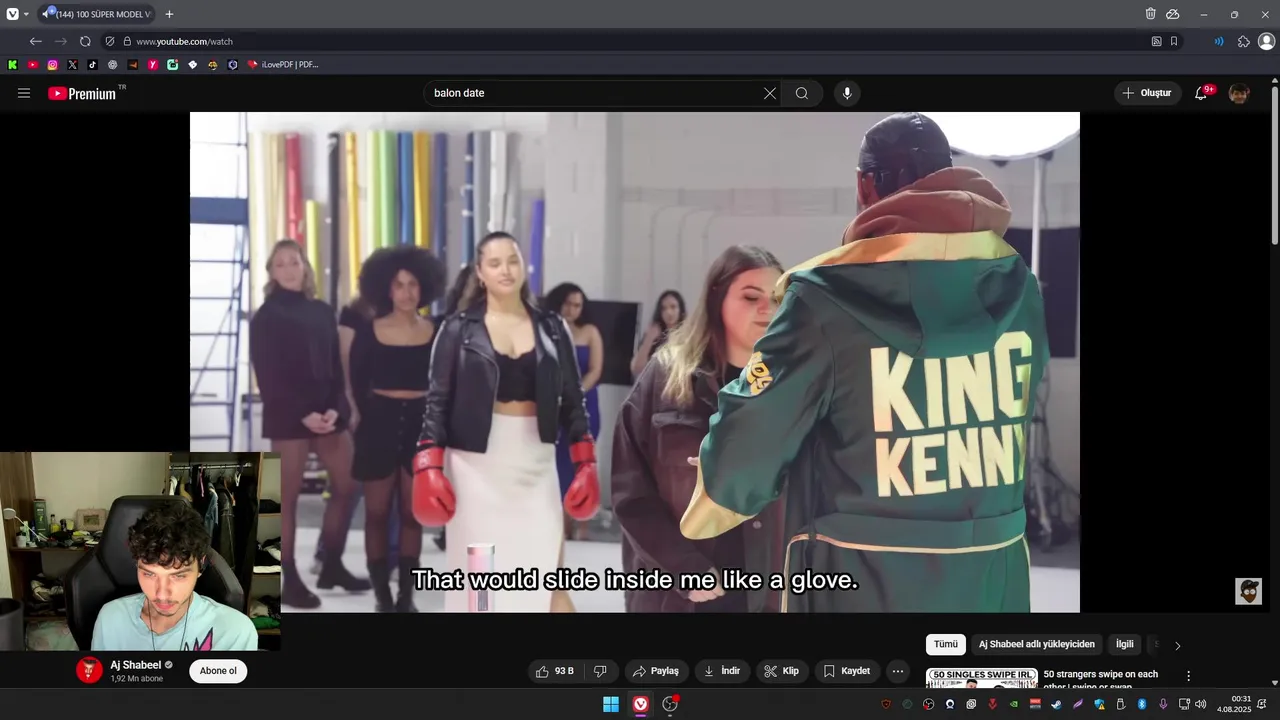Show next filter chips arrow

tap(1177, 645)
